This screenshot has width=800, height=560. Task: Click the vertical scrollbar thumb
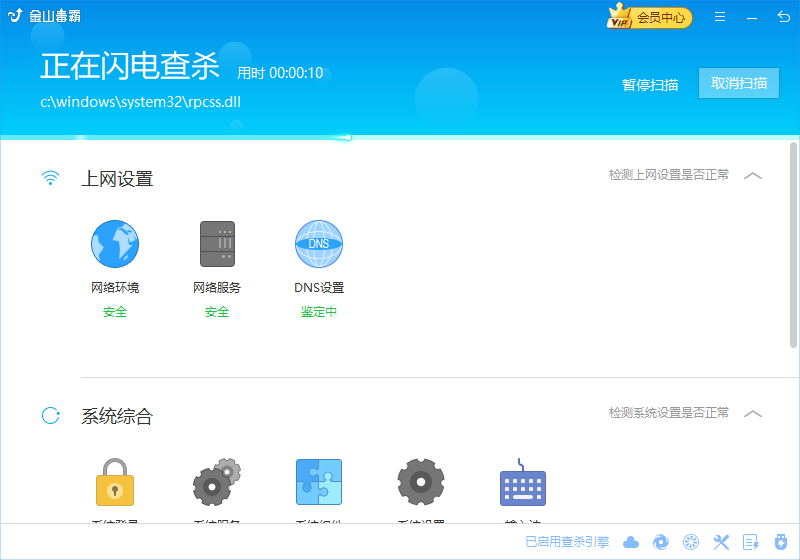793,245
